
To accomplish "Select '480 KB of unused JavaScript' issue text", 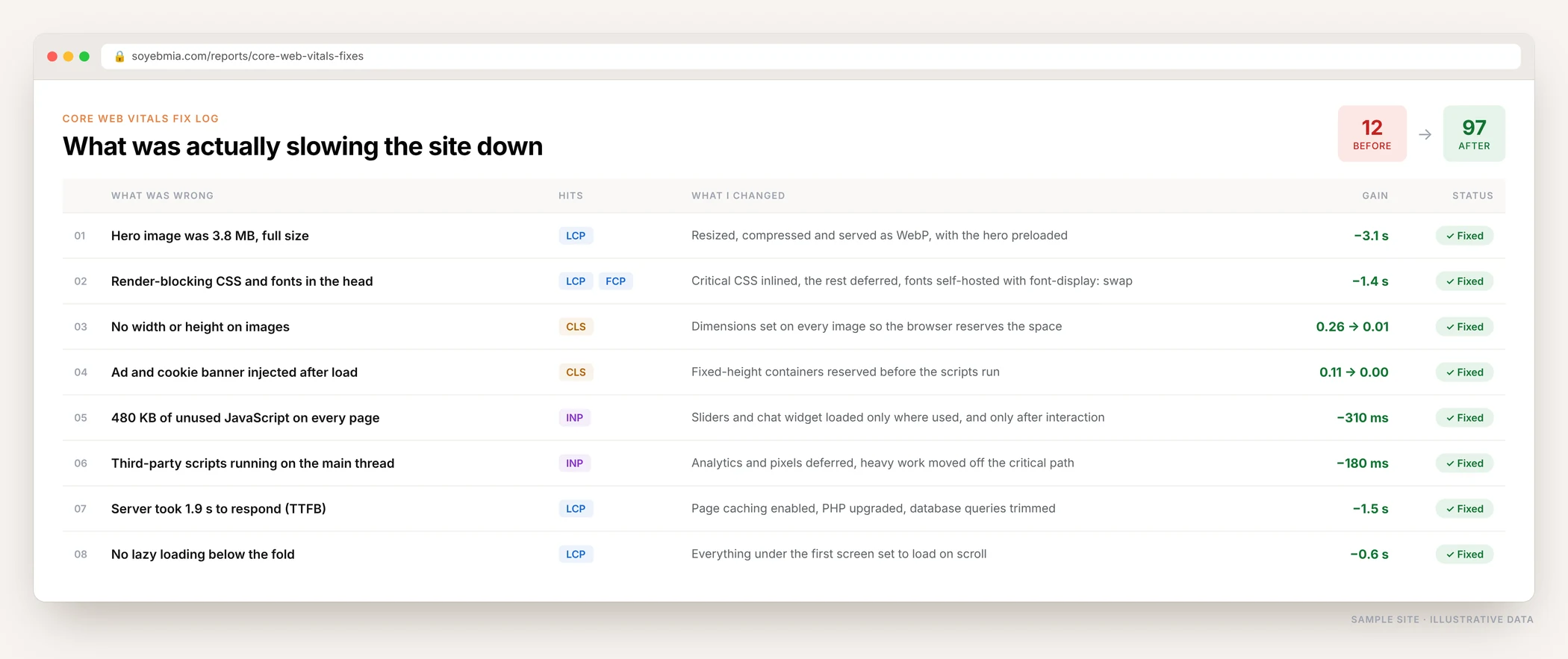I will (x=245, y=418).
